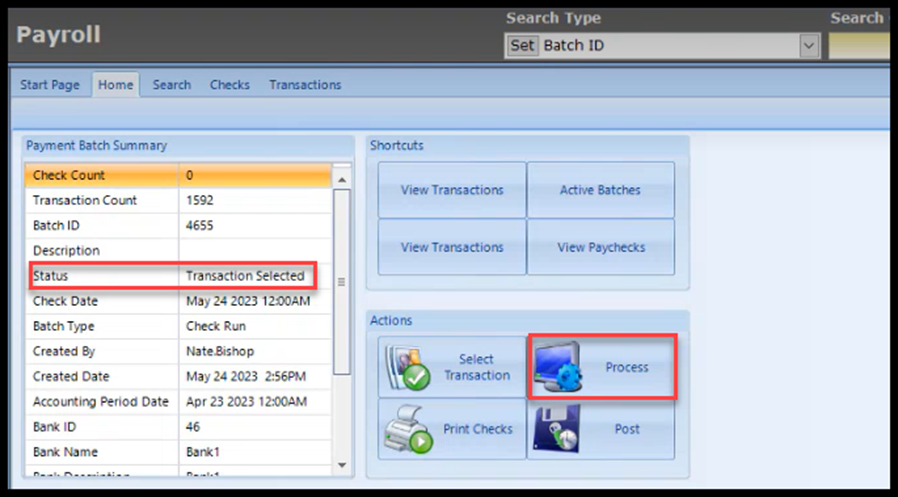Open the View Paychecks shortcut
Image resolution: width=898 pixels, height=497 pixels.
tap(600, 247)
